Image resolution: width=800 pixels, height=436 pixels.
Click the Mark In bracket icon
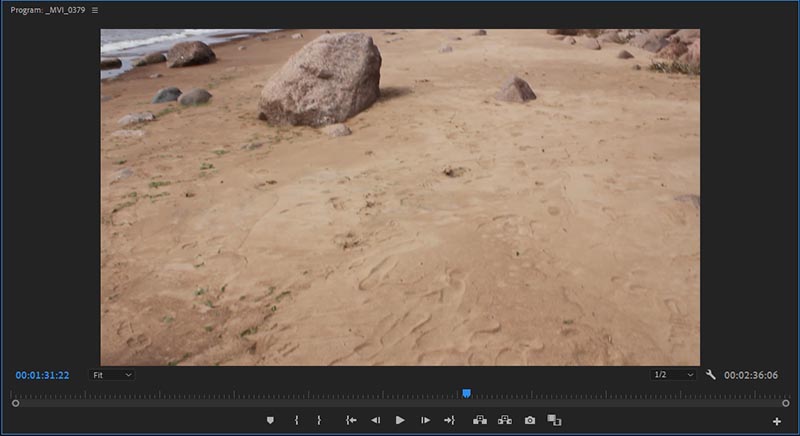(296, 420)
